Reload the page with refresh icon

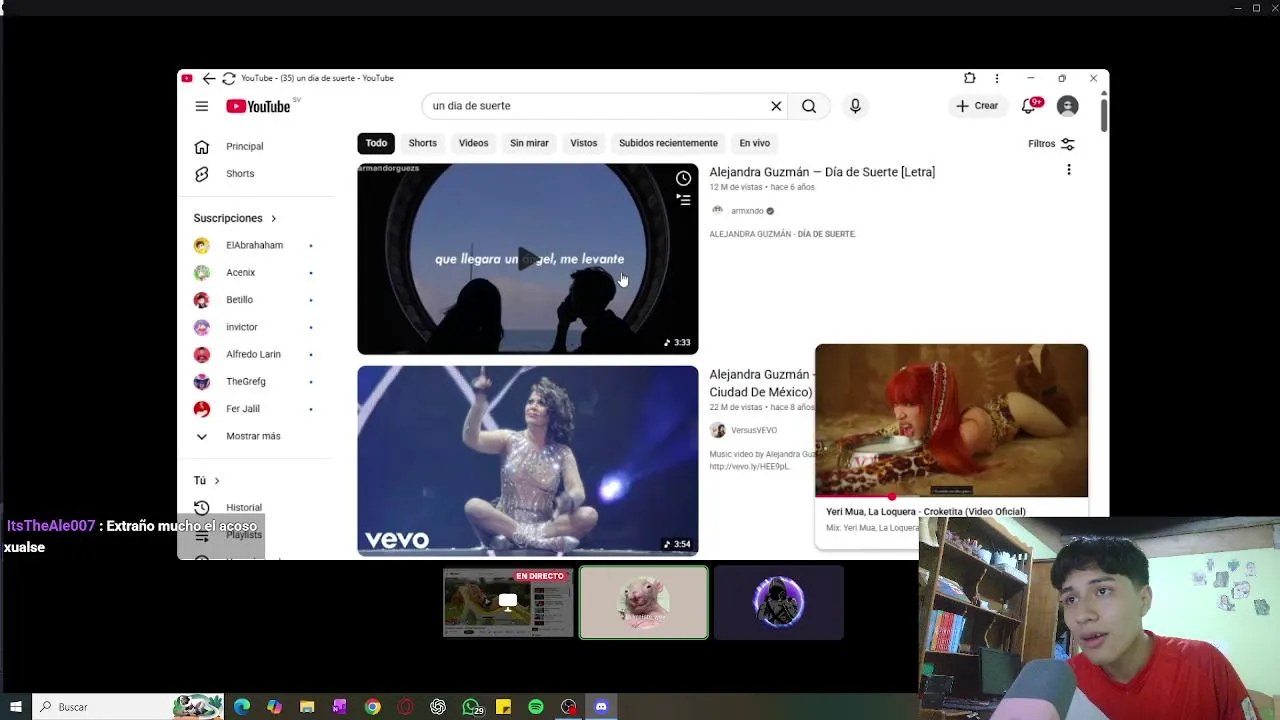point(229,78)
